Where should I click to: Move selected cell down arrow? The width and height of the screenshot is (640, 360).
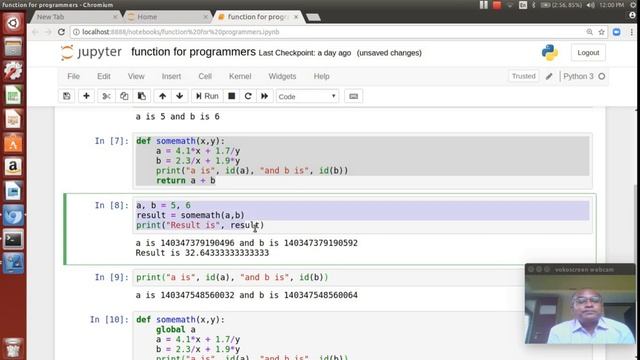coord(180,96)
